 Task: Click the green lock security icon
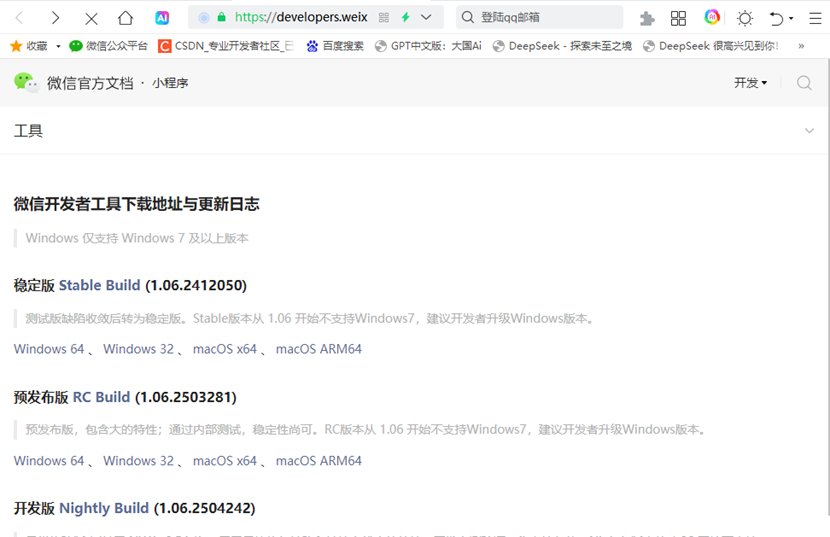pyautogui.click(x=222, y=17)
